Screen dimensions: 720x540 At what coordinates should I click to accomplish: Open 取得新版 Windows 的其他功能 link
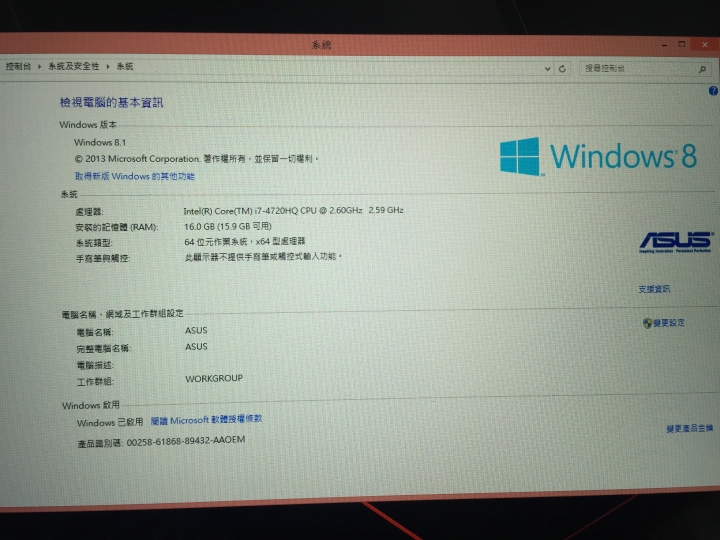135,176
